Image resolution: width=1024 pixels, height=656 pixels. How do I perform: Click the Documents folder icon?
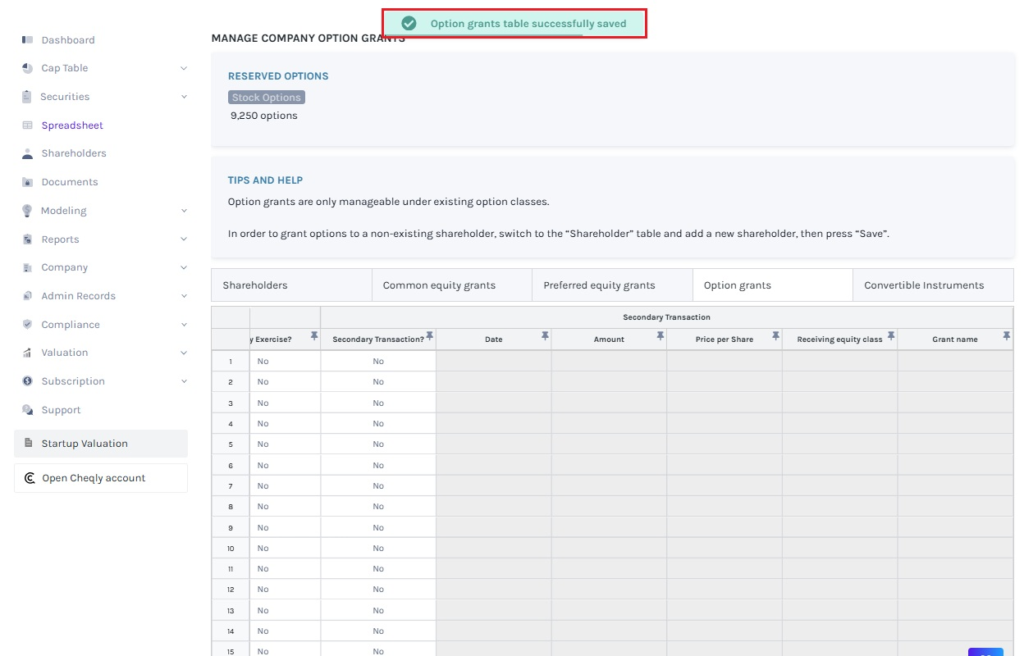pyautogui.click(x=27, y=182)
